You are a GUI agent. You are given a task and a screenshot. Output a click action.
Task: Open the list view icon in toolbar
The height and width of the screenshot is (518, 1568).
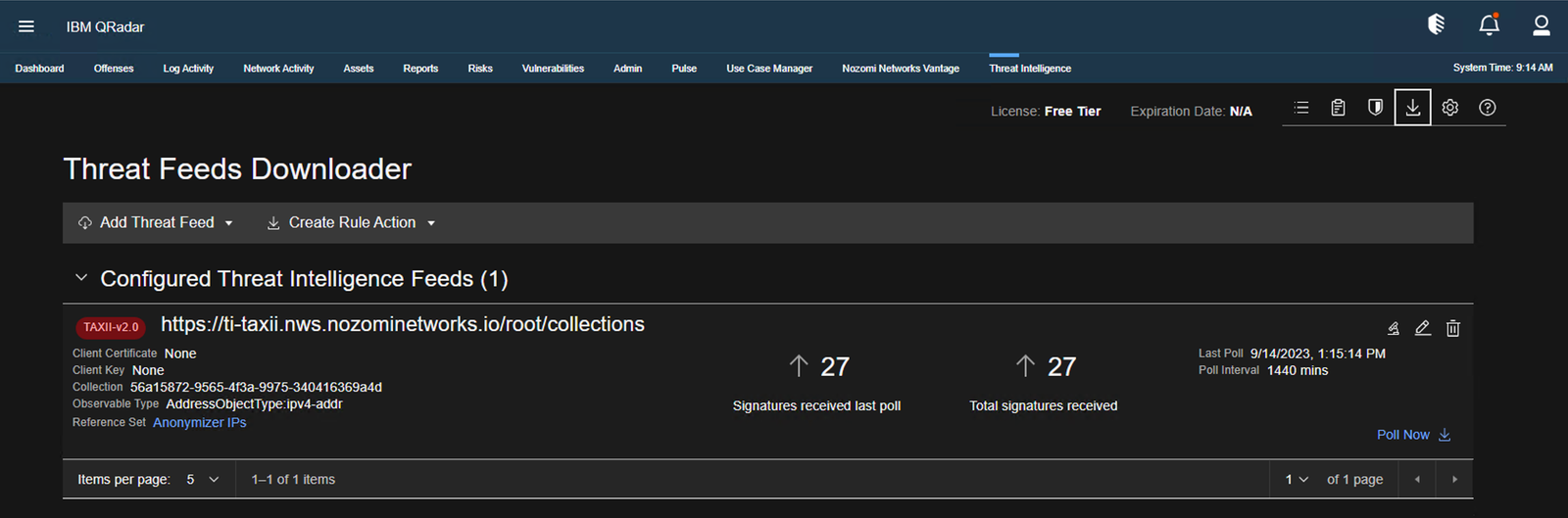click(x=1300, y=108)
